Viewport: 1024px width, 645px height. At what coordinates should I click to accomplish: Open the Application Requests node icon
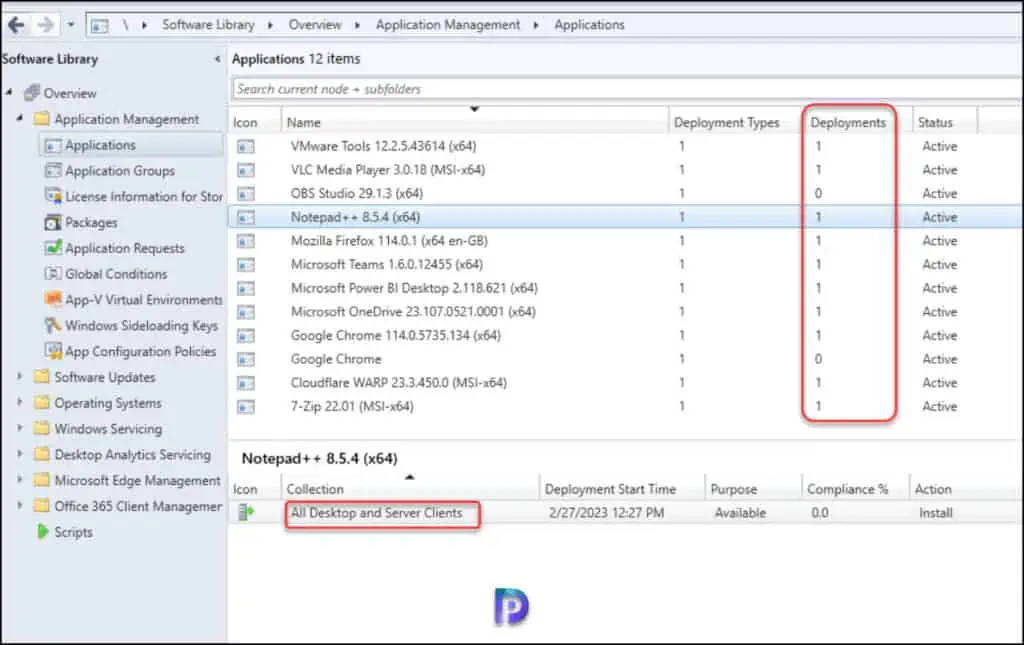[52, 247]
